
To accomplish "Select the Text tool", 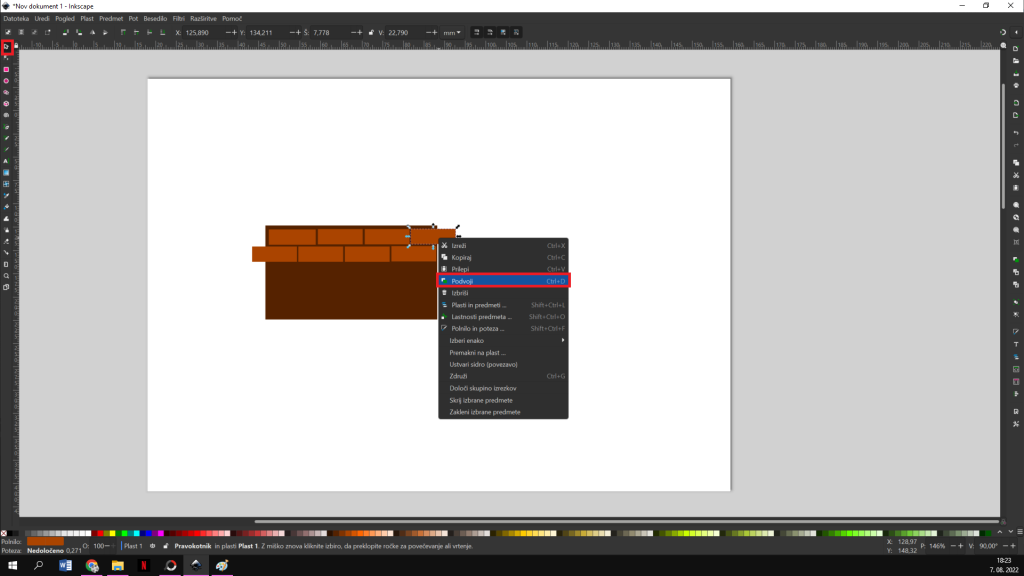I will point(7,161).
